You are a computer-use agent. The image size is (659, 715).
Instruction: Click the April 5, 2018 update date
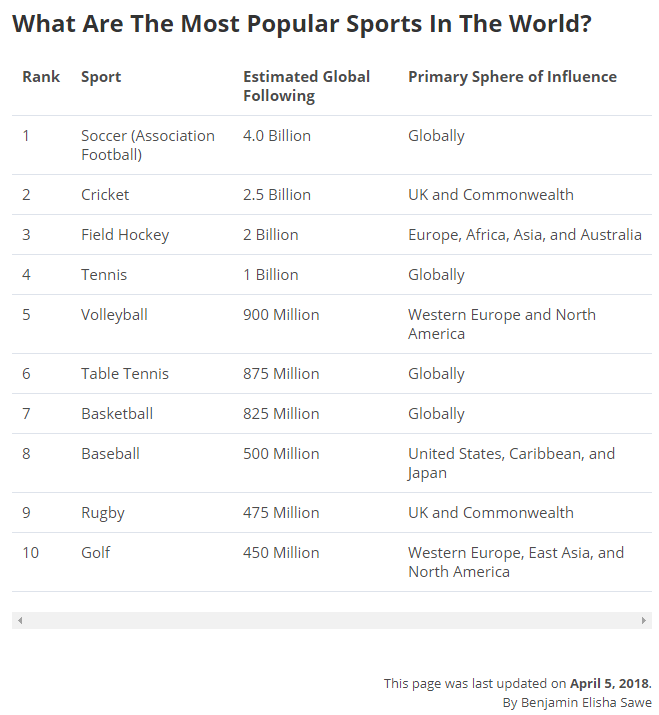pyautogui.click(x=609, y=684)
